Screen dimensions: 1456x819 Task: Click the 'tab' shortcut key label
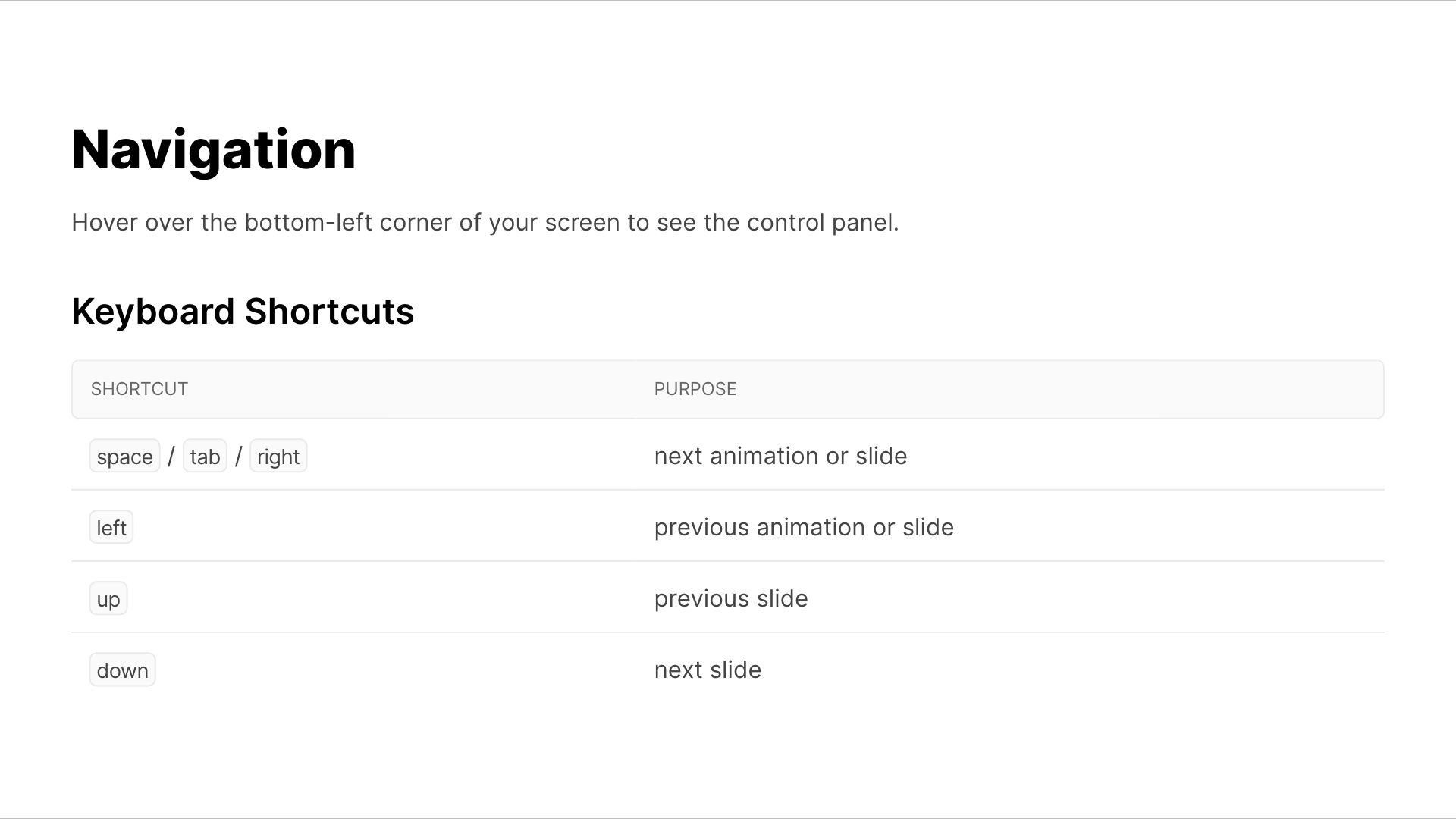[205, 456]
